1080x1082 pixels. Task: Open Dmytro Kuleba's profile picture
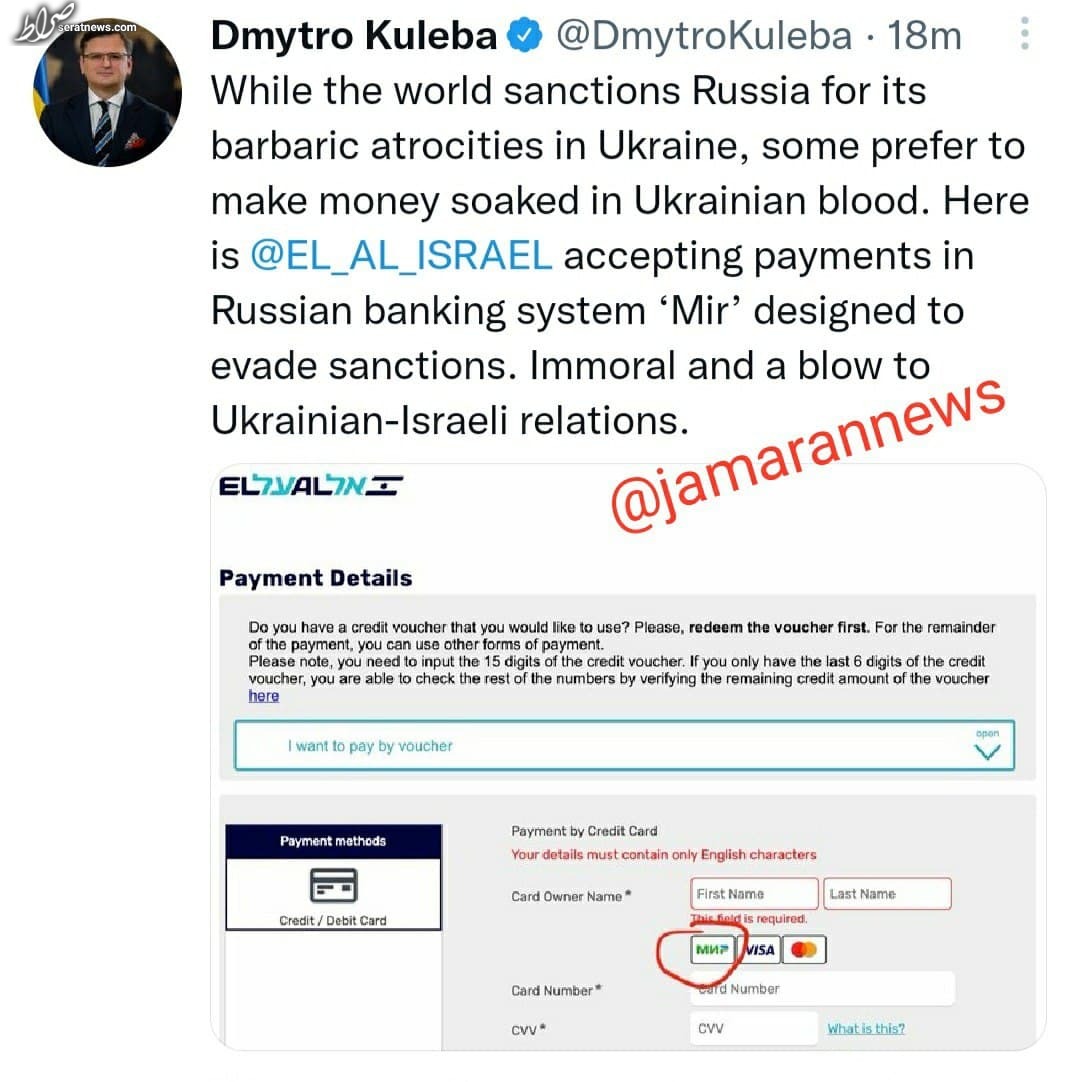[x=108, y=92]
